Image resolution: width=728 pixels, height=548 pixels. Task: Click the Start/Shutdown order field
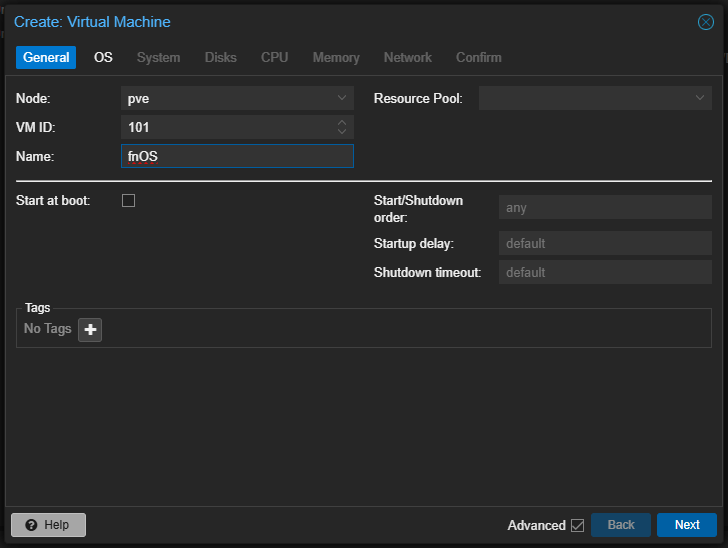click(605, 207)
